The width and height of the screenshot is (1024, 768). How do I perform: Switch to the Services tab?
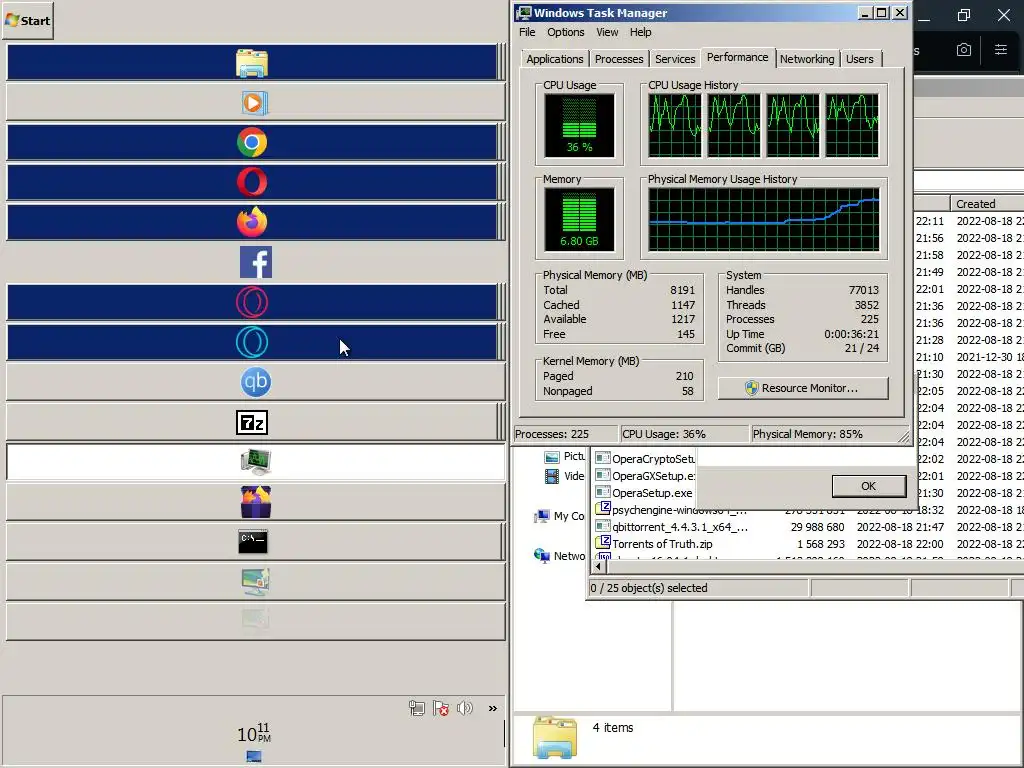[x=675, y=59]
